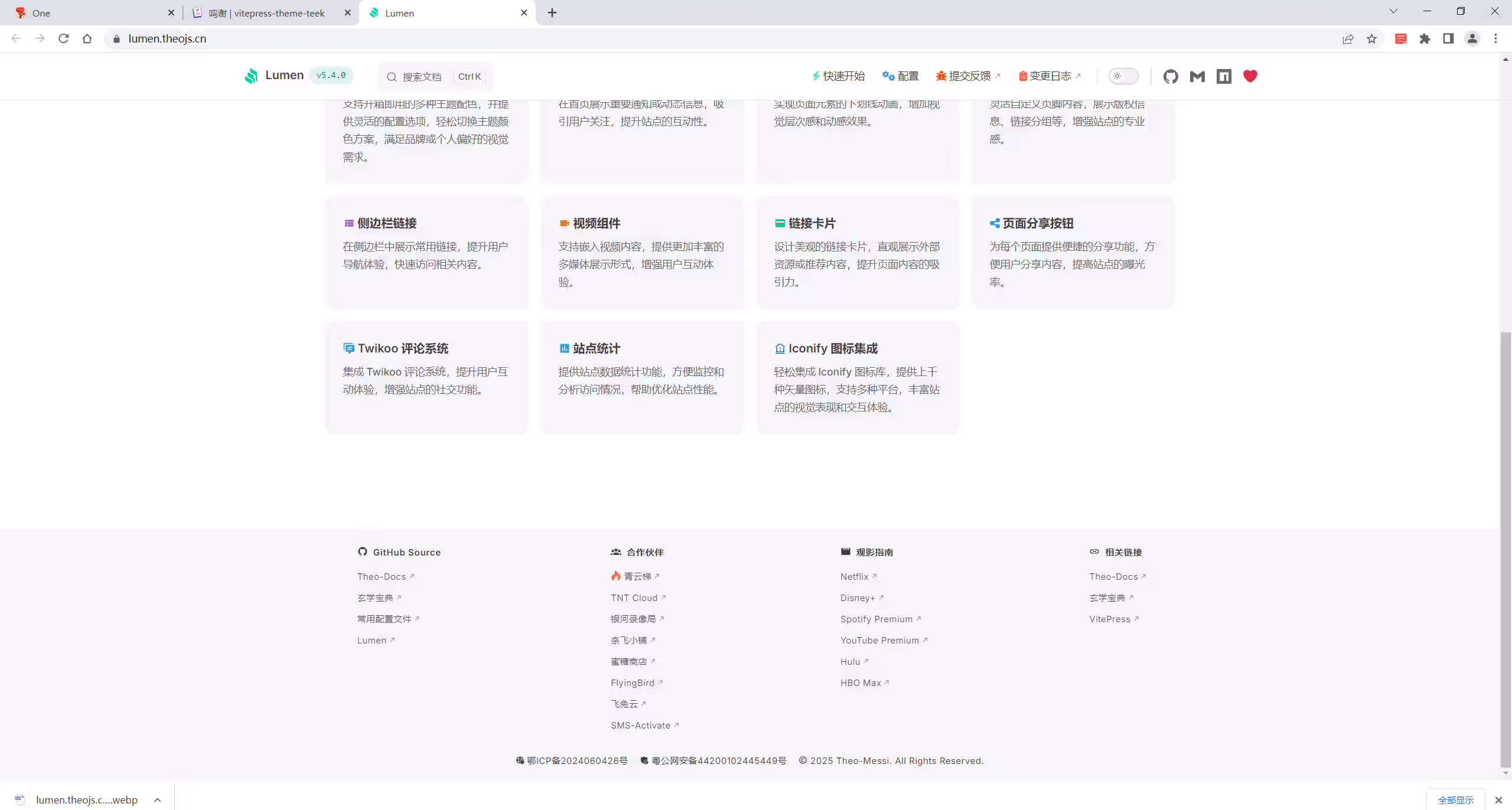The width and height of the screenshot is (1512, 810).
Task: Click the Iconify 图标集成 card title
Action: 833,349
